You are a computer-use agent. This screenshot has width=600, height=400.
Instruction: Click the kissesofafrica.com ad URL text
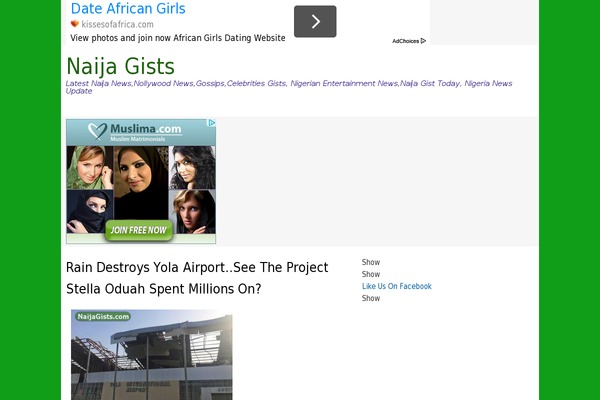click(x=117, y=24)
